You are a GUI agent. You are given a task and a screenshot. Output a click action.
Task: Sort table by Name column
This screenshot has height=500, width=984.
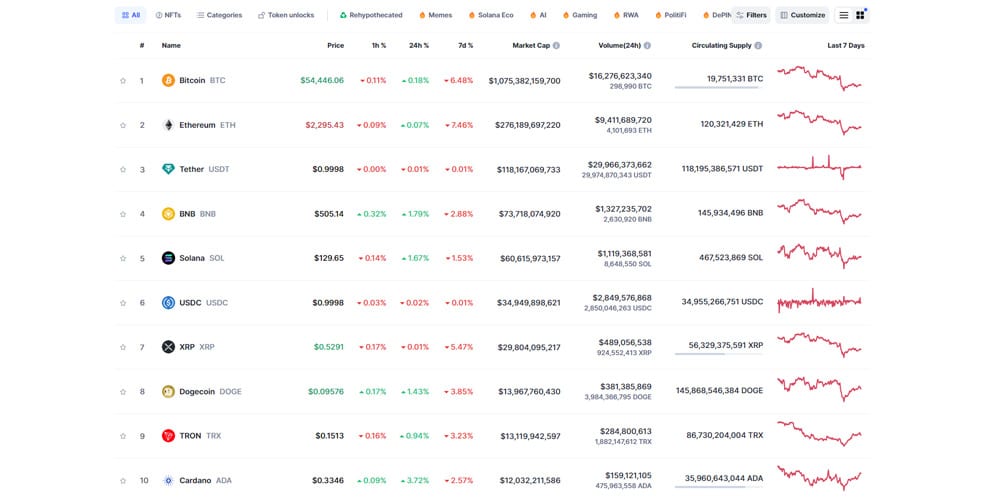(x=171, y=45)
